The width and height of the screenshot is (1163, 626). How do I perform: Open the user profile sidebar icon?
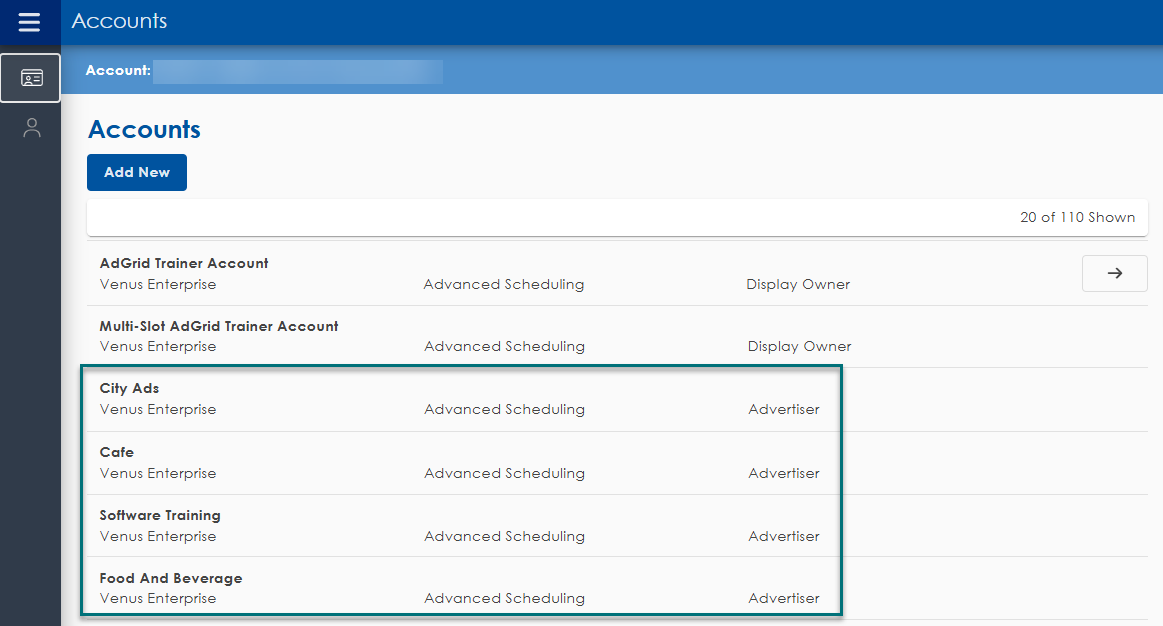click(32, 128)
